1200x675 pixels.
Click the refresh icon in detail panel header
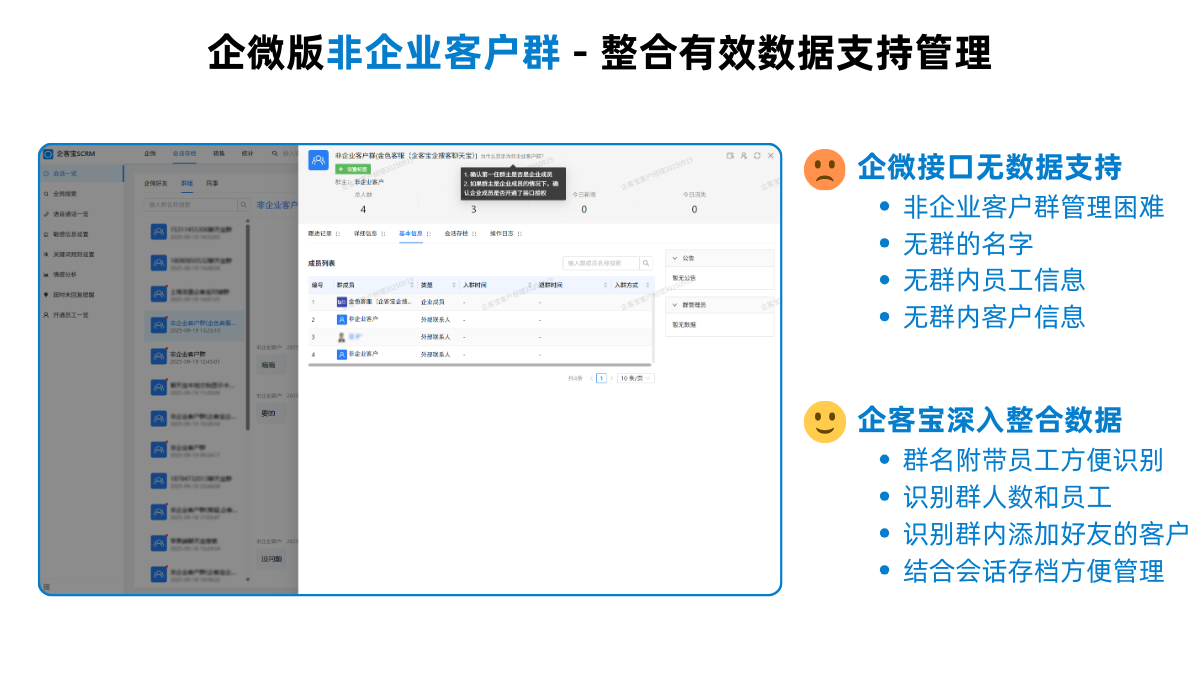tap(757, 156)
